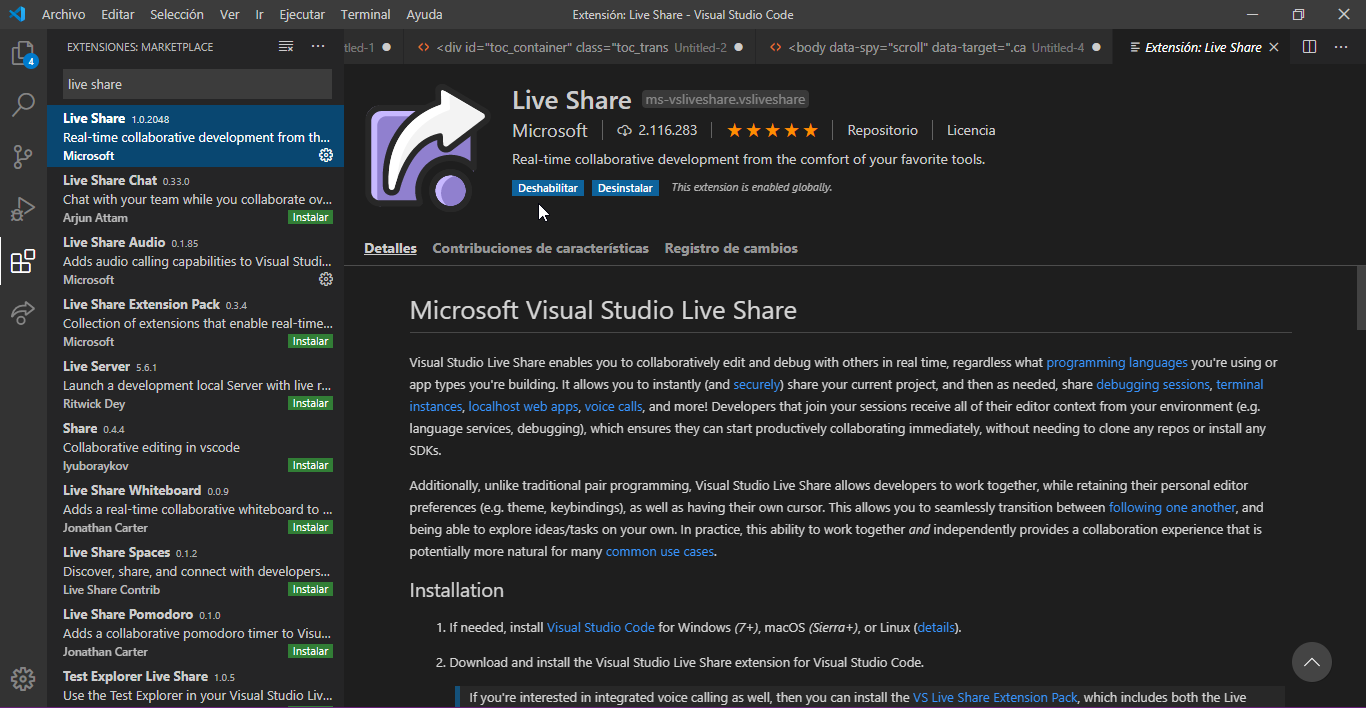The height and width of the screenshot is (708, 1366).
Task: Open the 'details' link for Linux
Action: 936,627
